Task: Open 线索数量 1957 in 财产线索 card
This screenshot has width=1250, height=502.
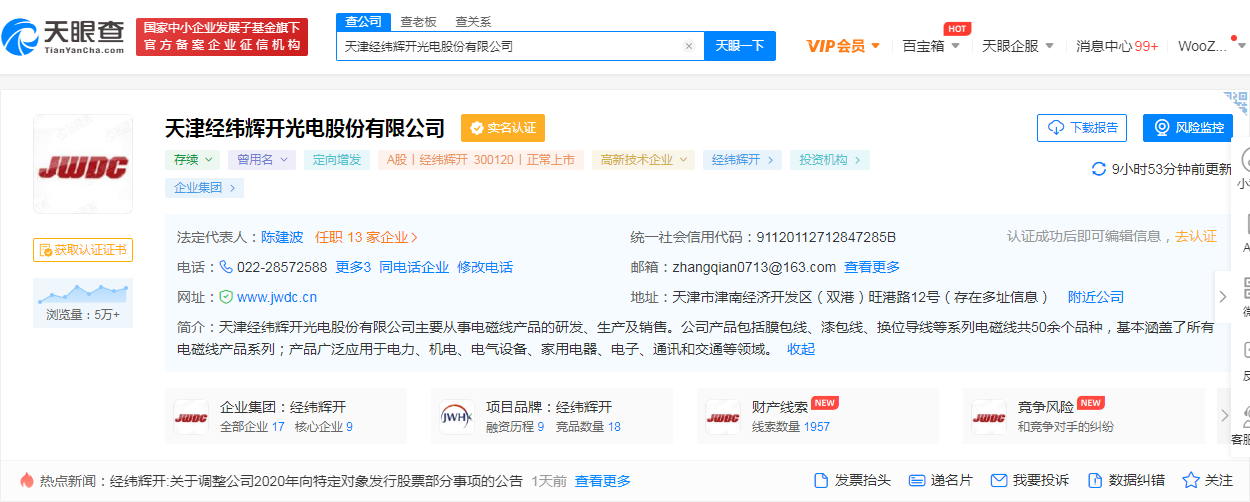Action: point(791,427)
